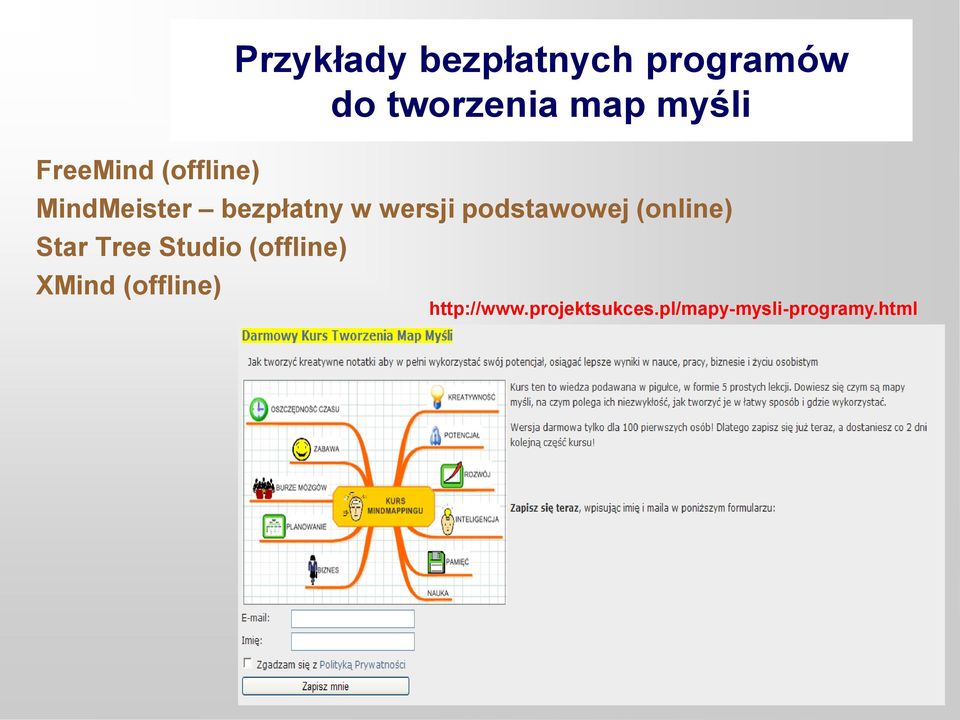Click the Imię input field

353,641
